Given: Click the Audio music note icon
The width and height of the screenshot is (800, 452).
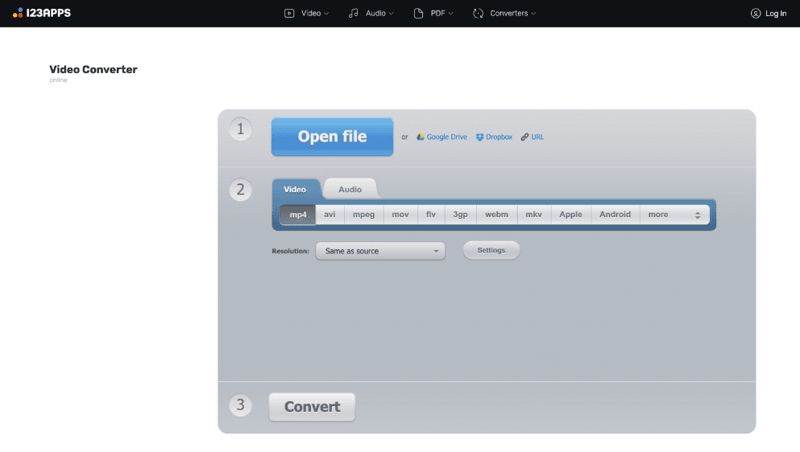Looking at the screenshot, I should pos(354,13).
